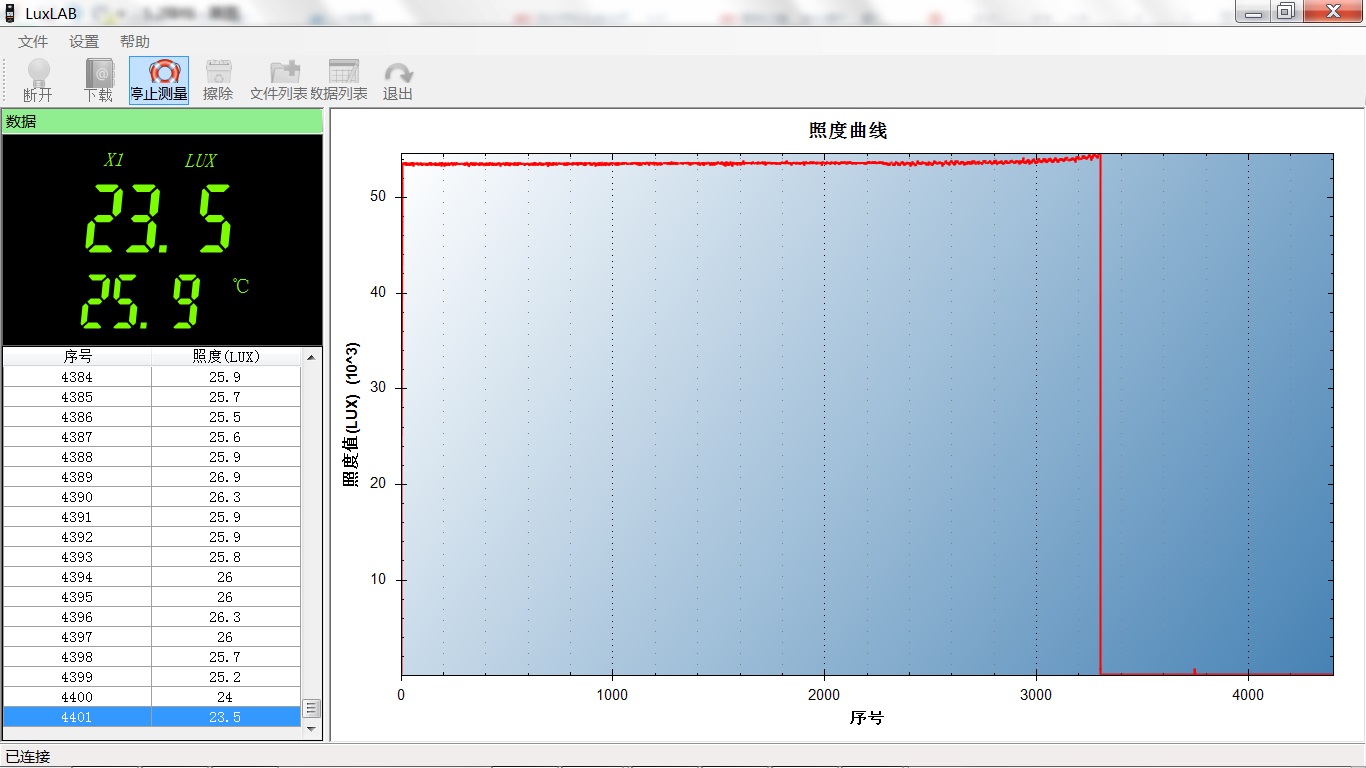The image size is (1366, 768).
Task: Click the 序号 column header
Action: [77, 356]
